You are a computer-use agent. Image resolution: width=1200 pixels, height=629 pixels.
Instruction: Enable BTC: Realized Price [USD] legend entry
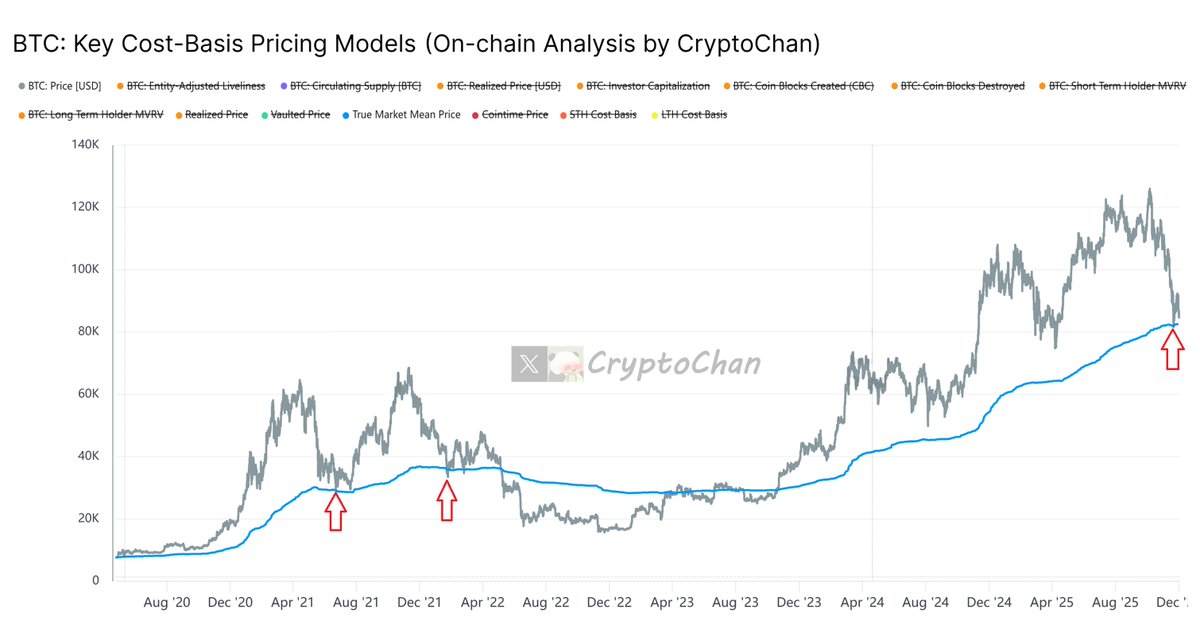click(503, 86)
